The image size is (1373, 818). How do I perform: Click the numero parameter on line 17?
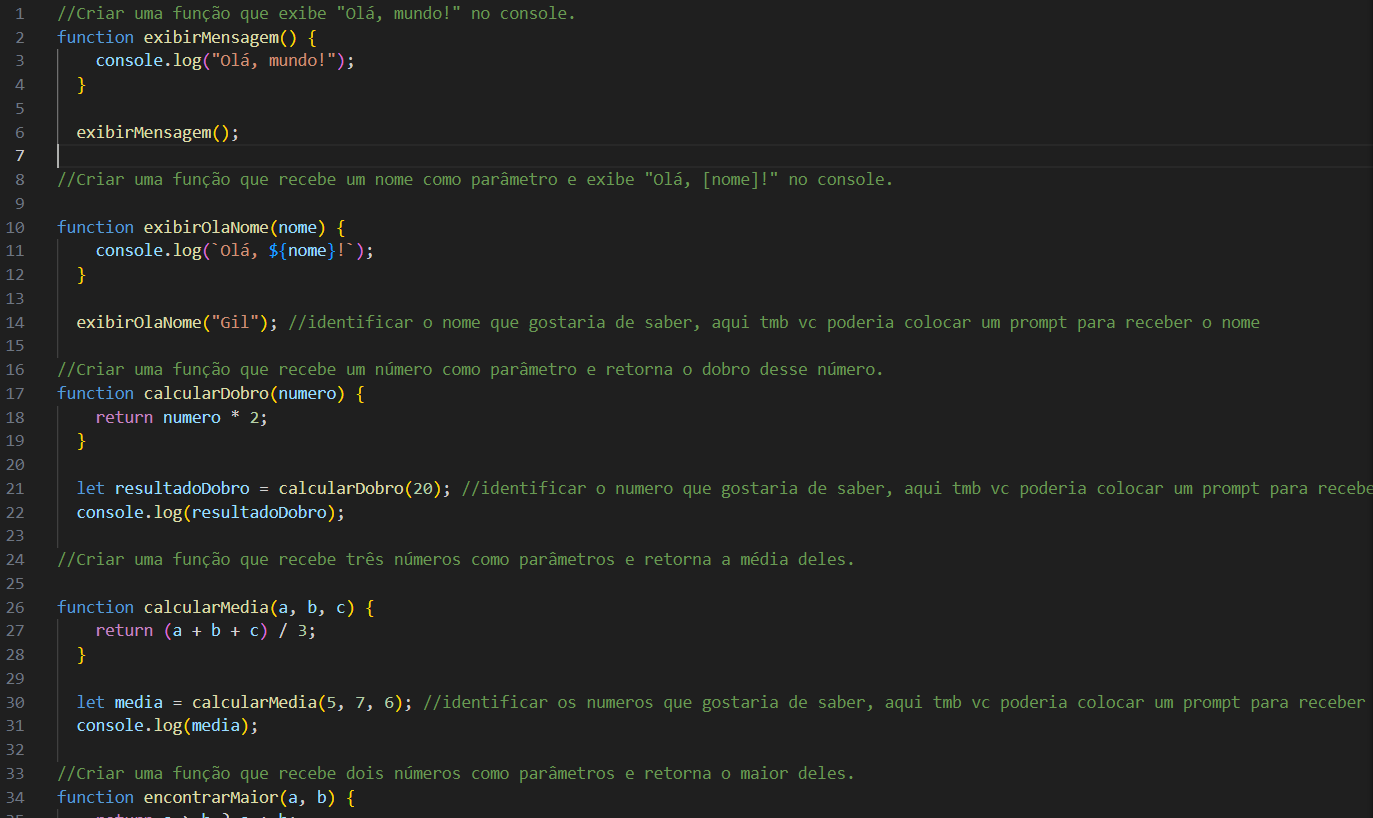pyautogui.click(x=307, y=393)
